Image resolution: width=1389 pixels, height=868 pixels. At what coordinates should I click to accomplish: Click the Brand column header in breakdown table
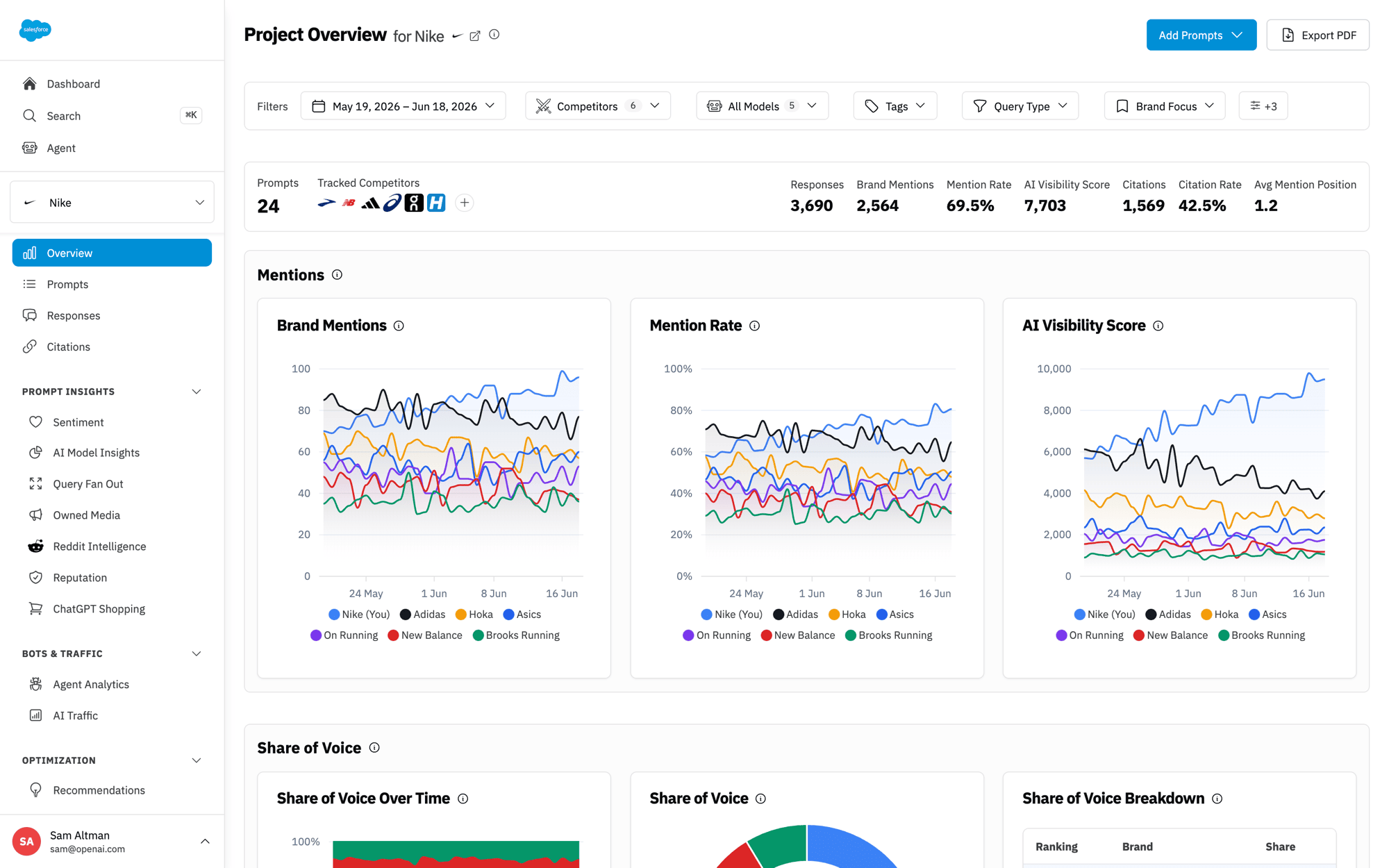click(1137, 846)
